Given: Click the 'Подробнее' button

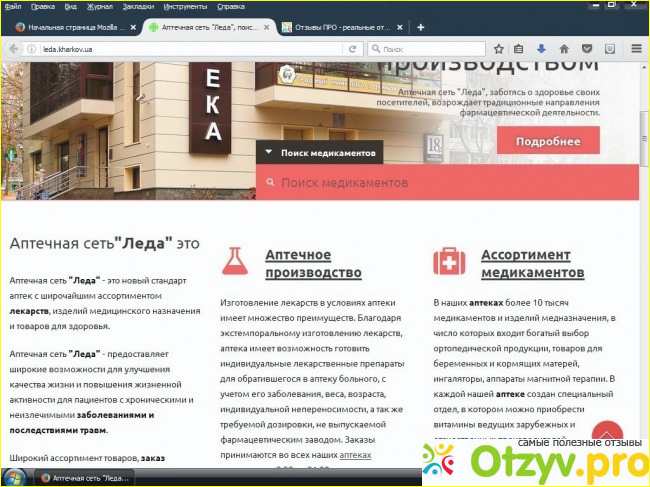Looking at the screenshot, I should tap(547, 141).
